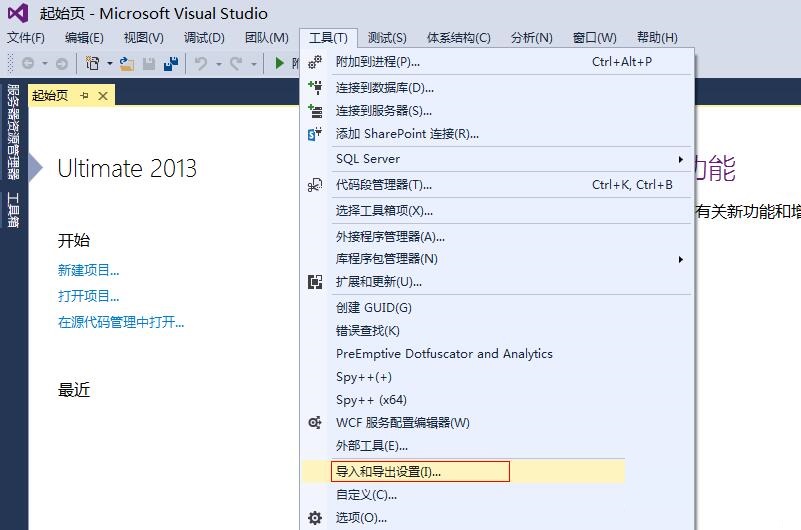Click the Navigate Backward toolbar icon
The height and width of the screenshot is (530, 801).
click(28, 63)
